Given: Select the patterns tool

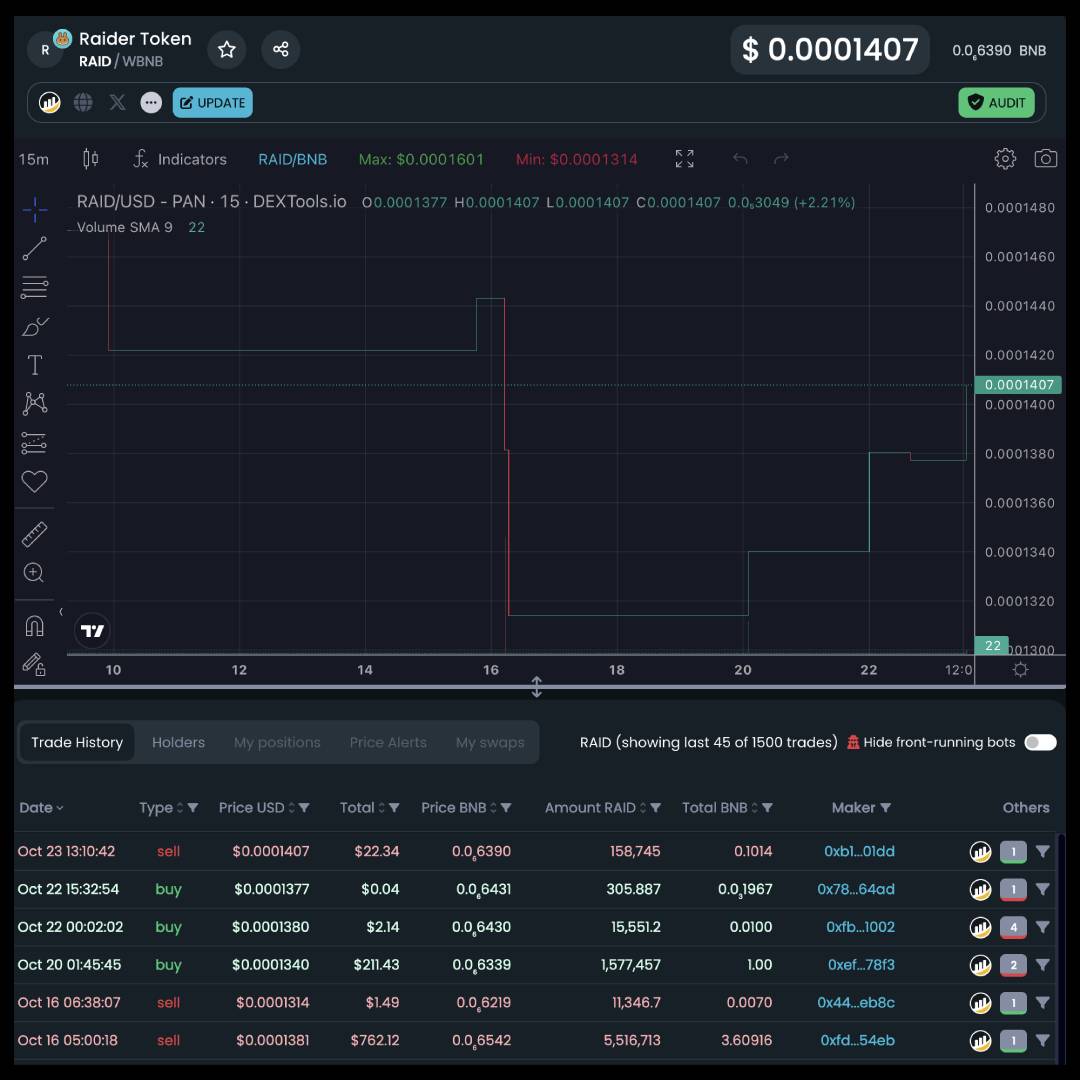Looking at the screenshot, I should tap(34, 404).
